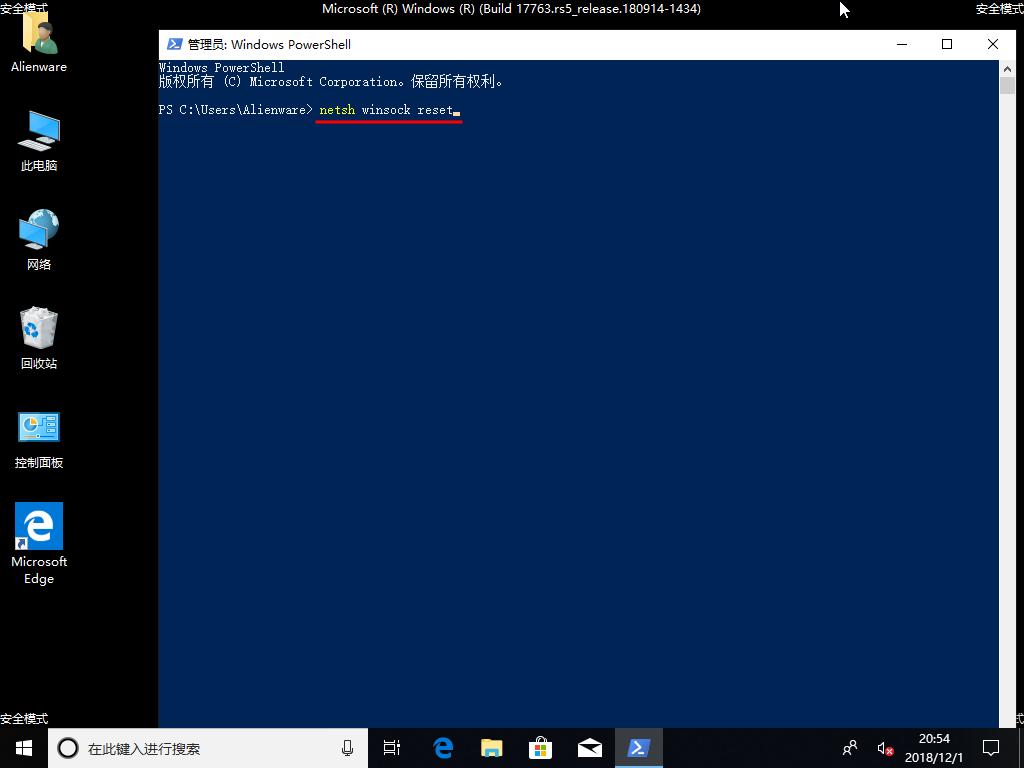Open the People tray icon
The width and height of the screenshot is (1024, 768).
pyautogui.click(x=850, y=748)
